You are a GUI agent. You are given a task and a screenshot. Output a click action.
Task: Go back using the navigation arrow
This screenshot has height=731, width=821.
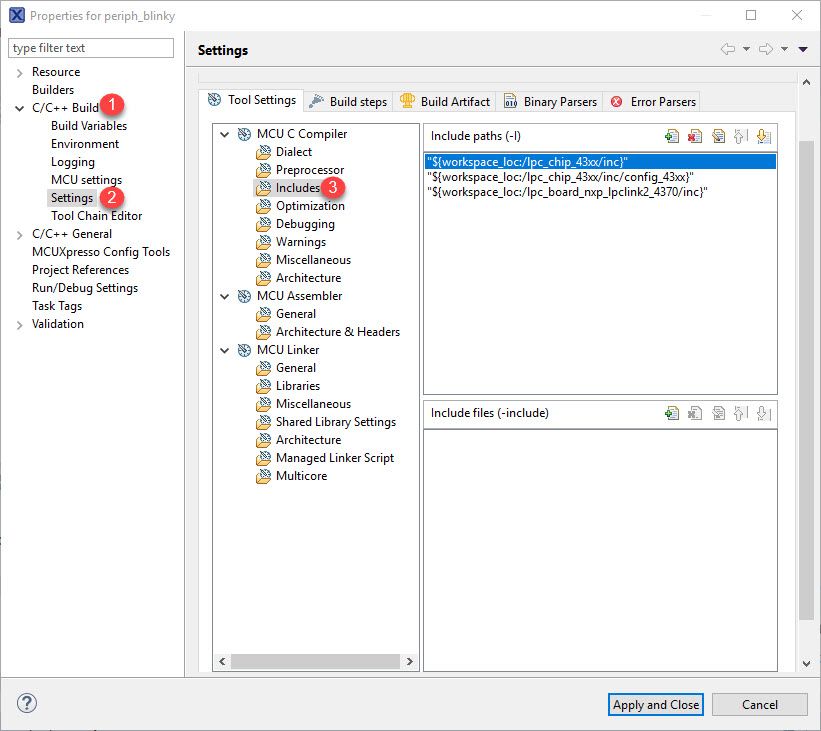point(728,49)
